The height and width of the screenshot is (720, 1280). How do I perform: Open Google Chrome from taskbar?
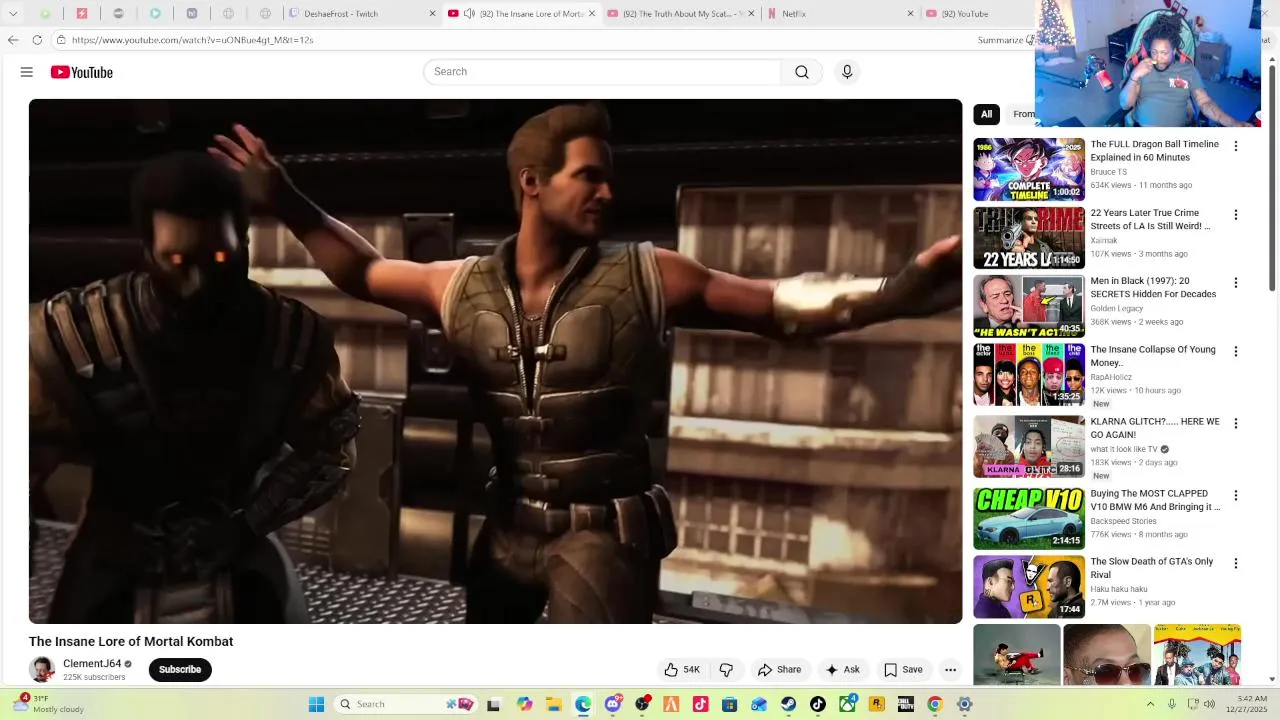(x=934, y=704)
